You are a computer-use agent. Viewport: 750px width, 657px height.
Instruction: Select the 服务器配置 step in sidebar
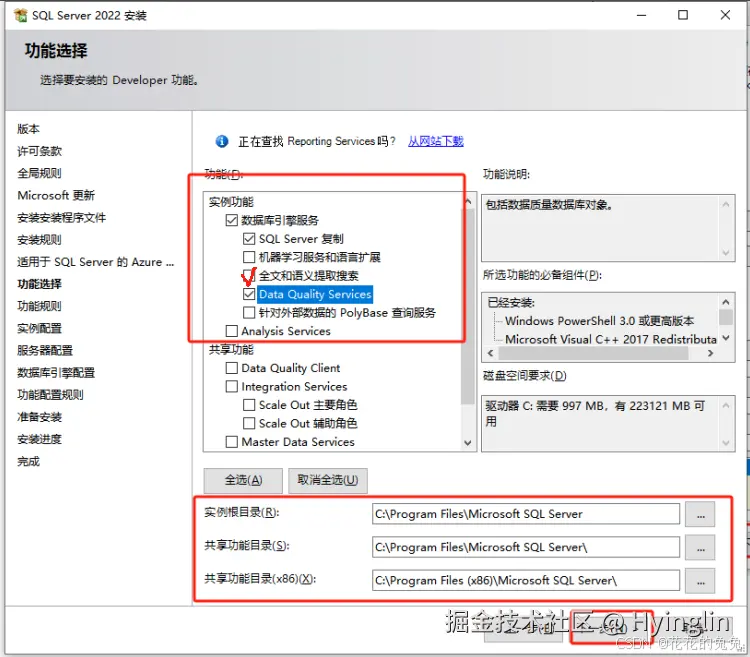45,350
